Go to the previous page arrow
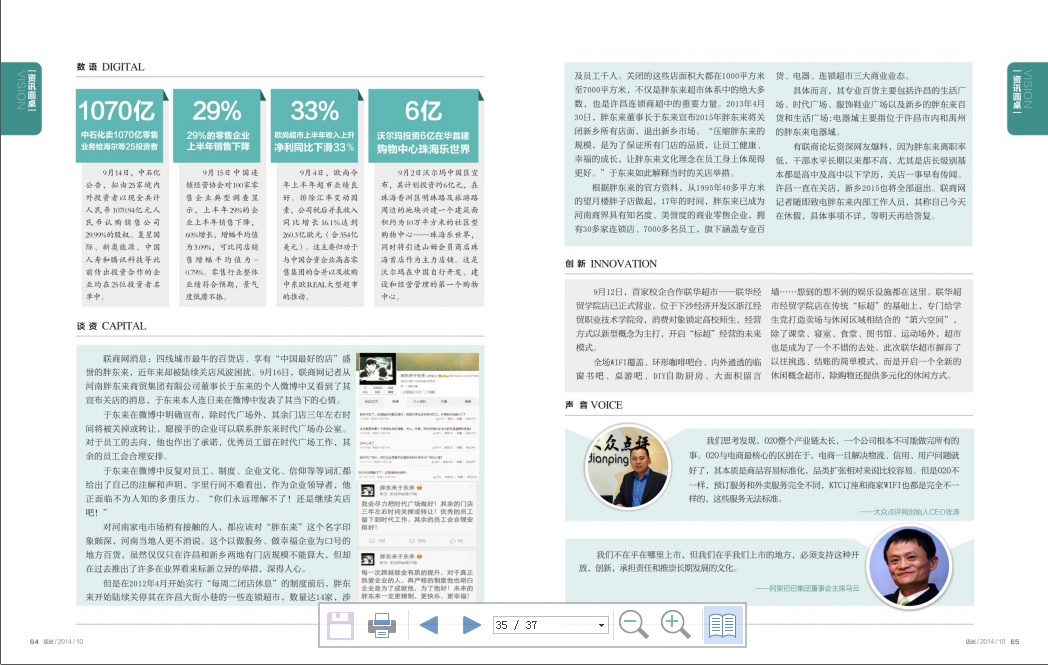The height and width of the screenshot is (665, 1048). [x=429, y=626]
